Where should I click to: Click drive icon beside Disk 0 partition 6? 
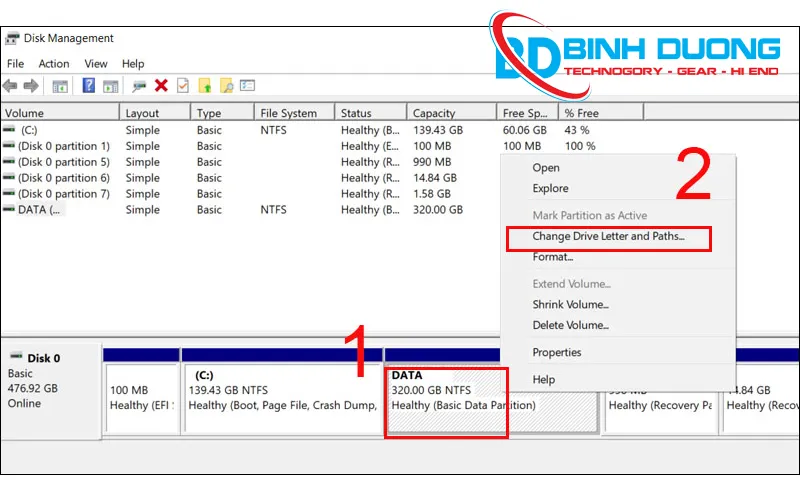click(9, 177)
